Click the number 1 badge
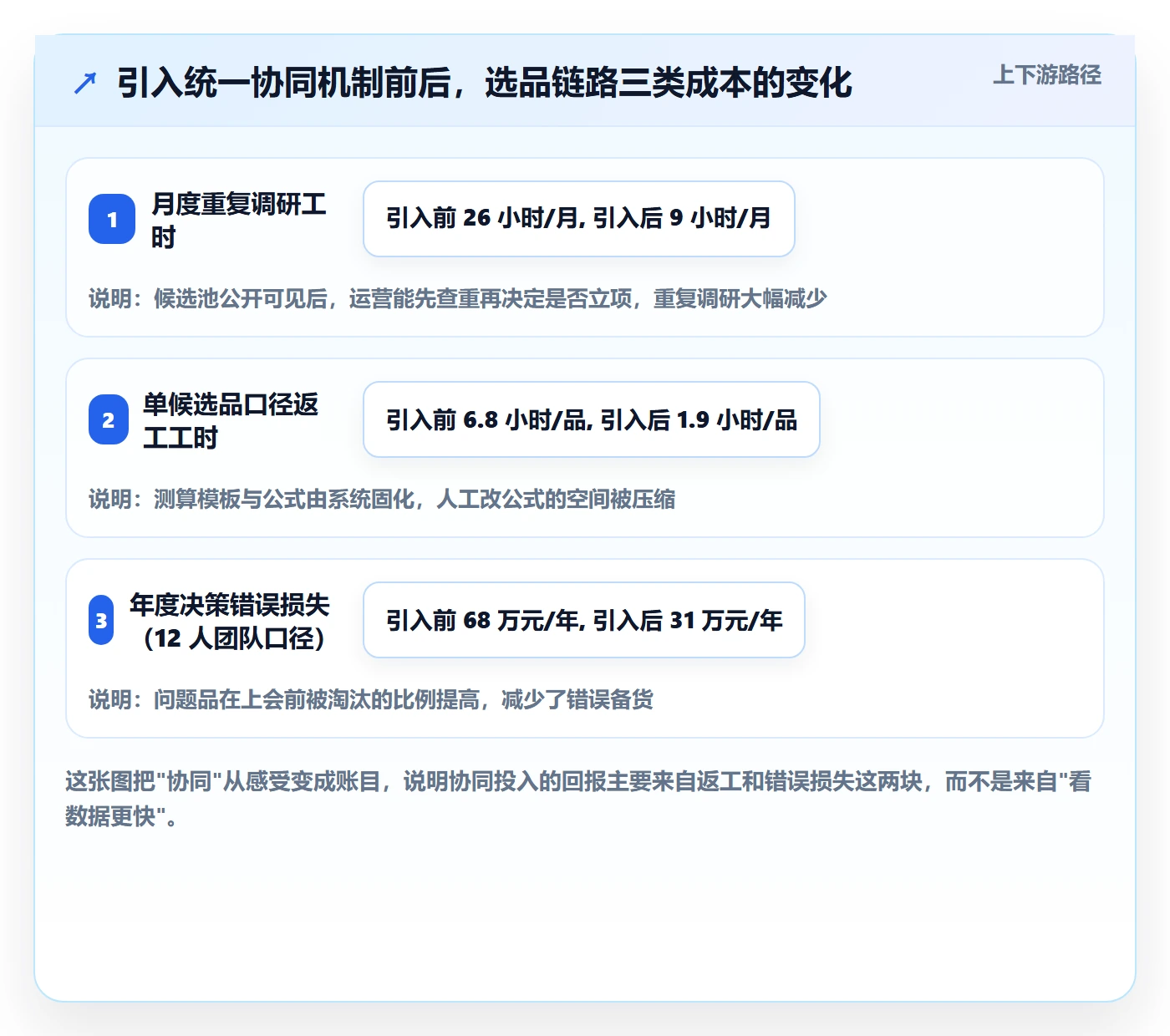The image size is (1170, 1036). pyautogui.click(x=112, y=219)
